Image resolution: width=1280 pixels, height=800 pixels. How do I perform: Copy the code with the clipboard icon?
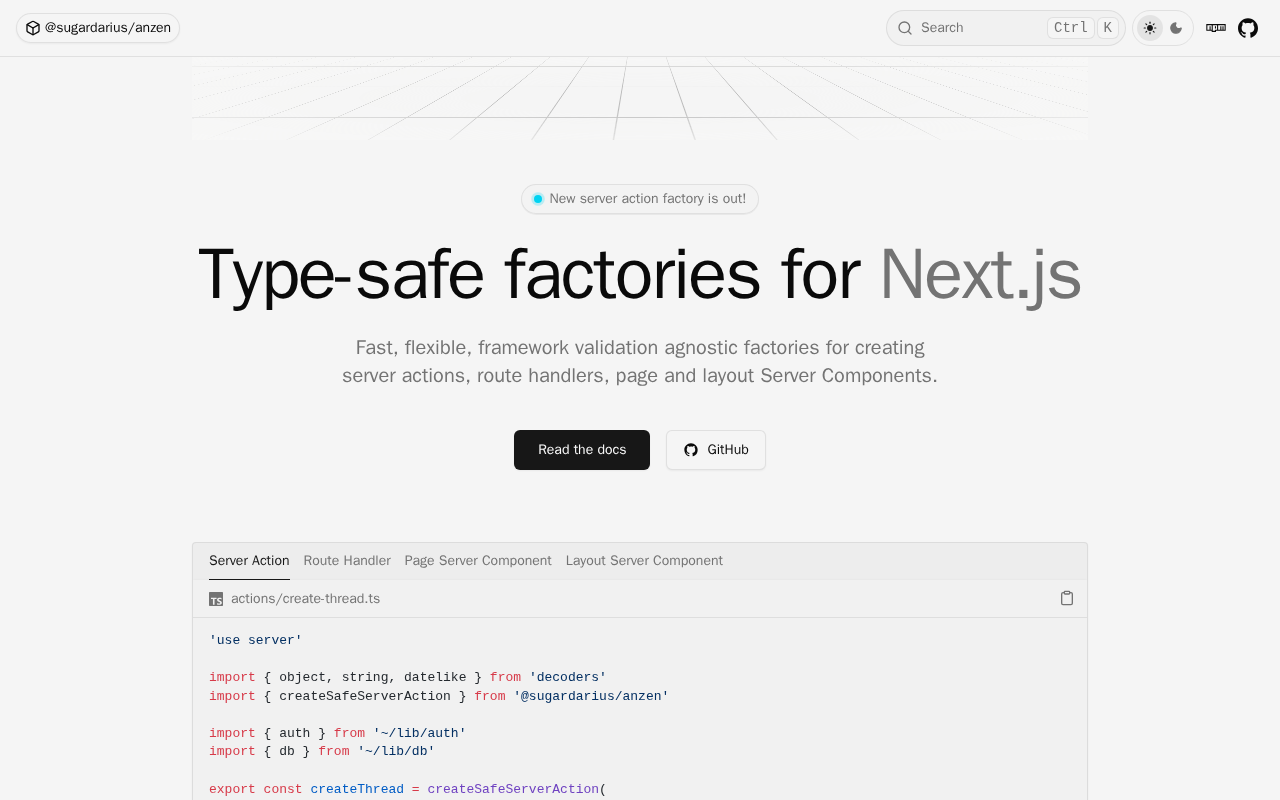[1067, 598]
